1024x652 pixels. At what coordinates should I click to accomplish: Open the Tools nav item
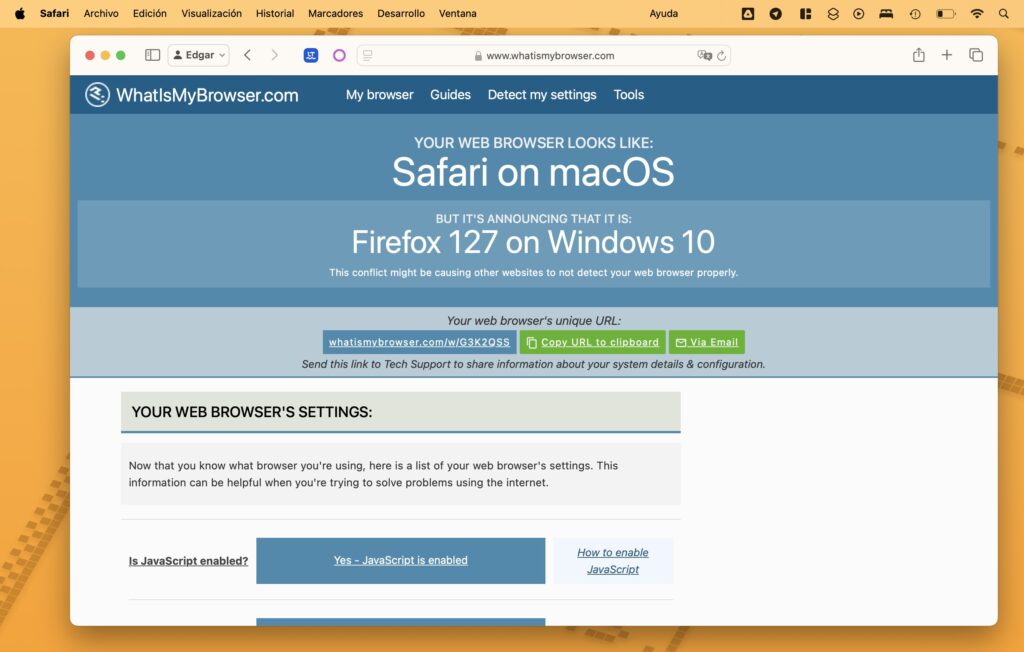pos(629,95)
